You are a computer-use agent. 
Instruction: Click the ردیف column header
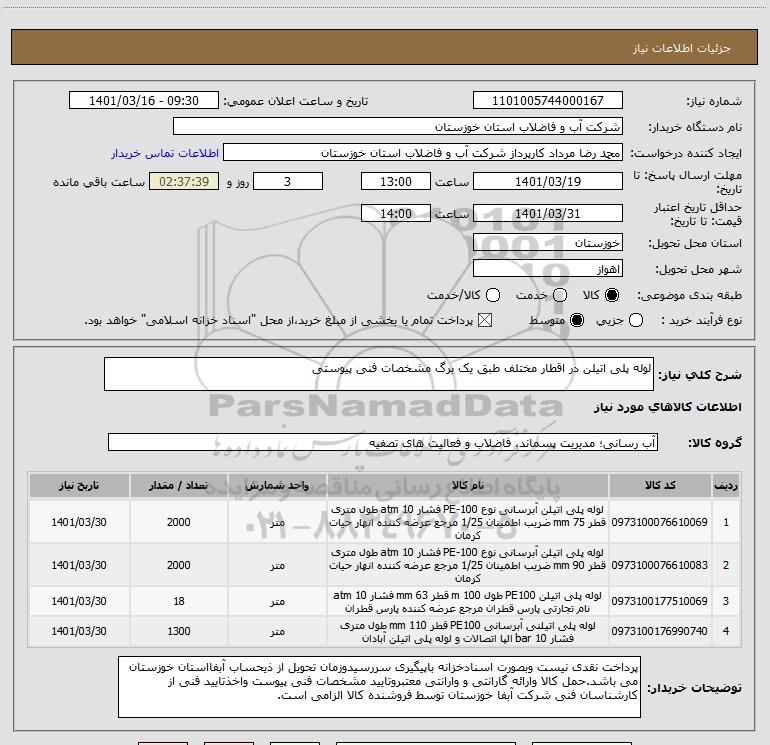(x=726, y=486)
